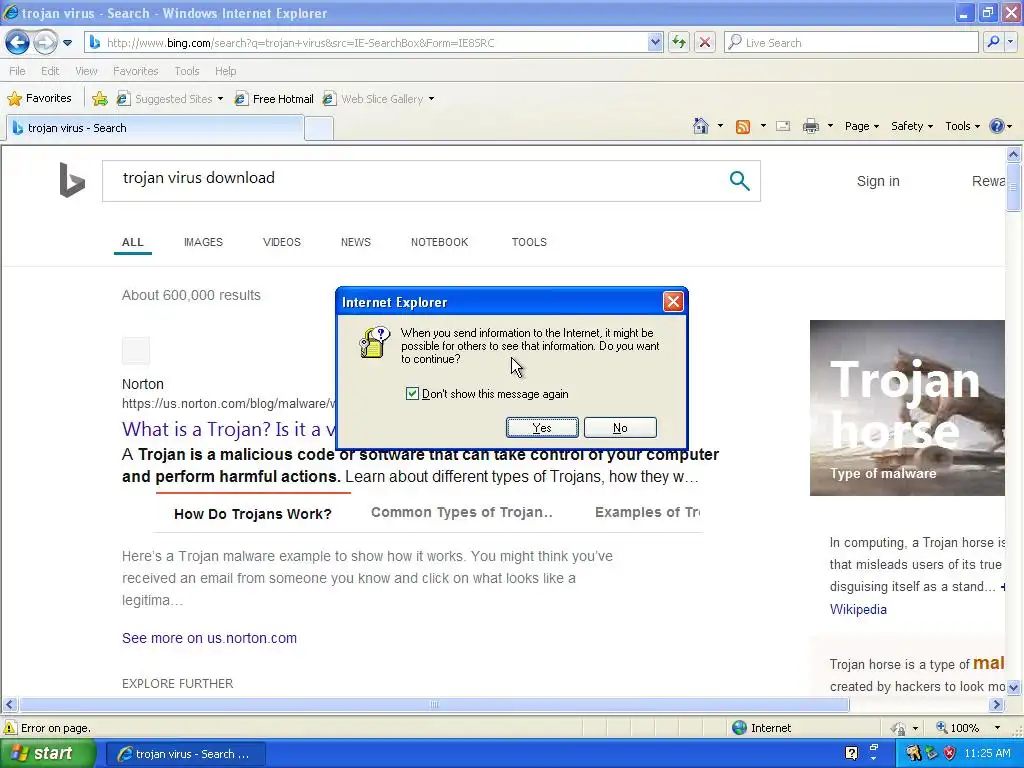Switch to the VIDEOS results tab
This screenshot has width=1024, height=768.
(281, 242)
